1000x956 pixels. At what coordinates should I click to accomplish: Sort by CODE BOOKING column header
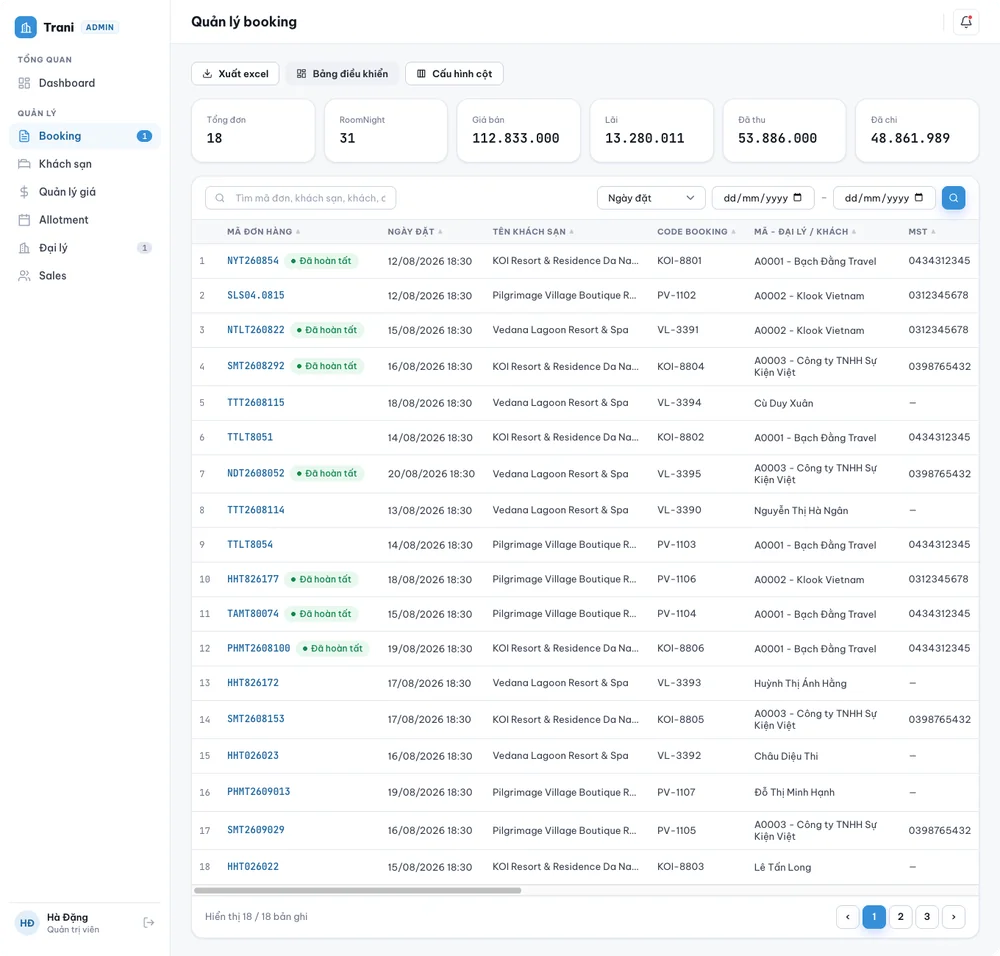(x=696, y=232)
